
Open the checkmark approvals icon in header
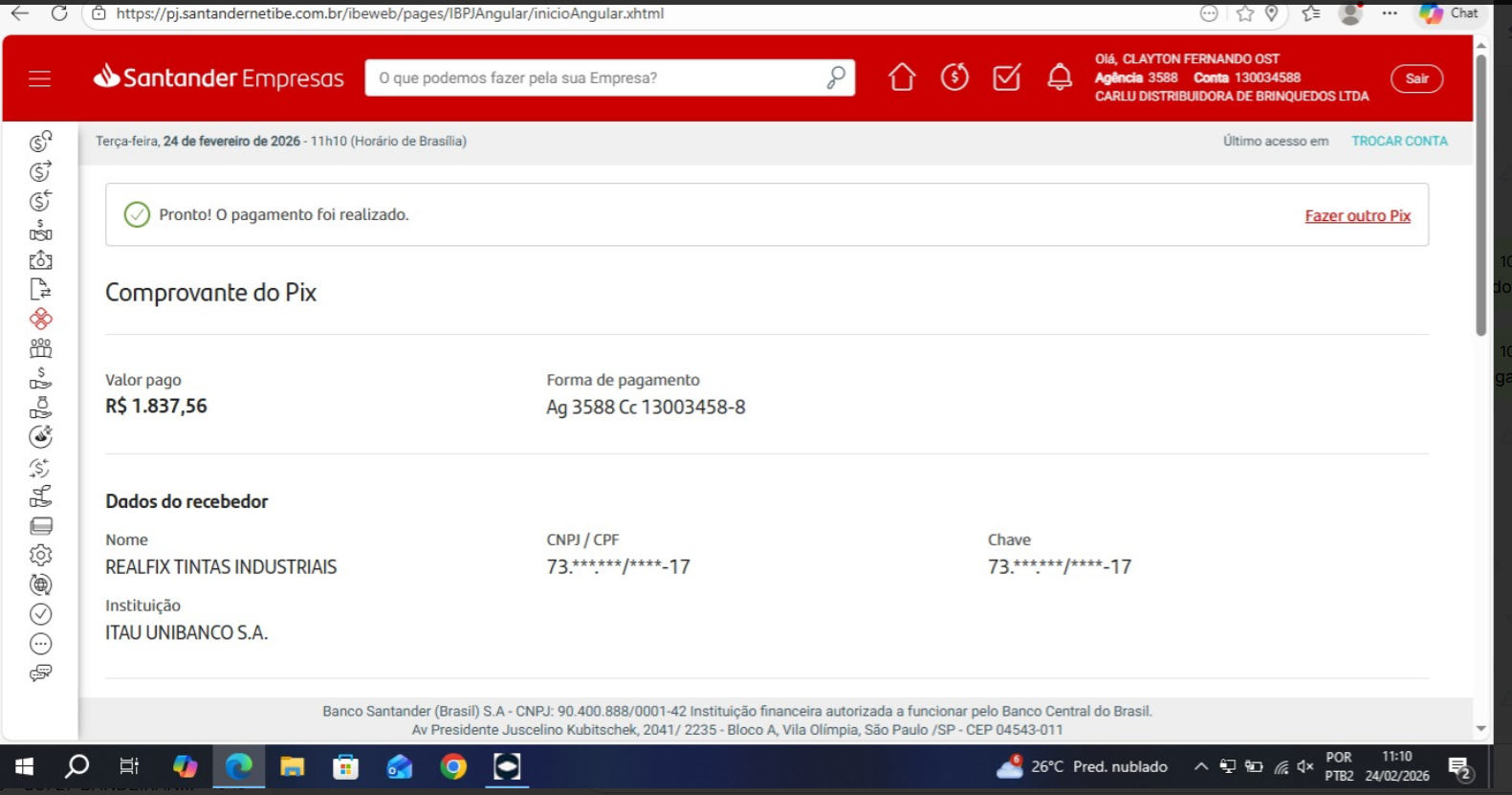pos(1006,77)
